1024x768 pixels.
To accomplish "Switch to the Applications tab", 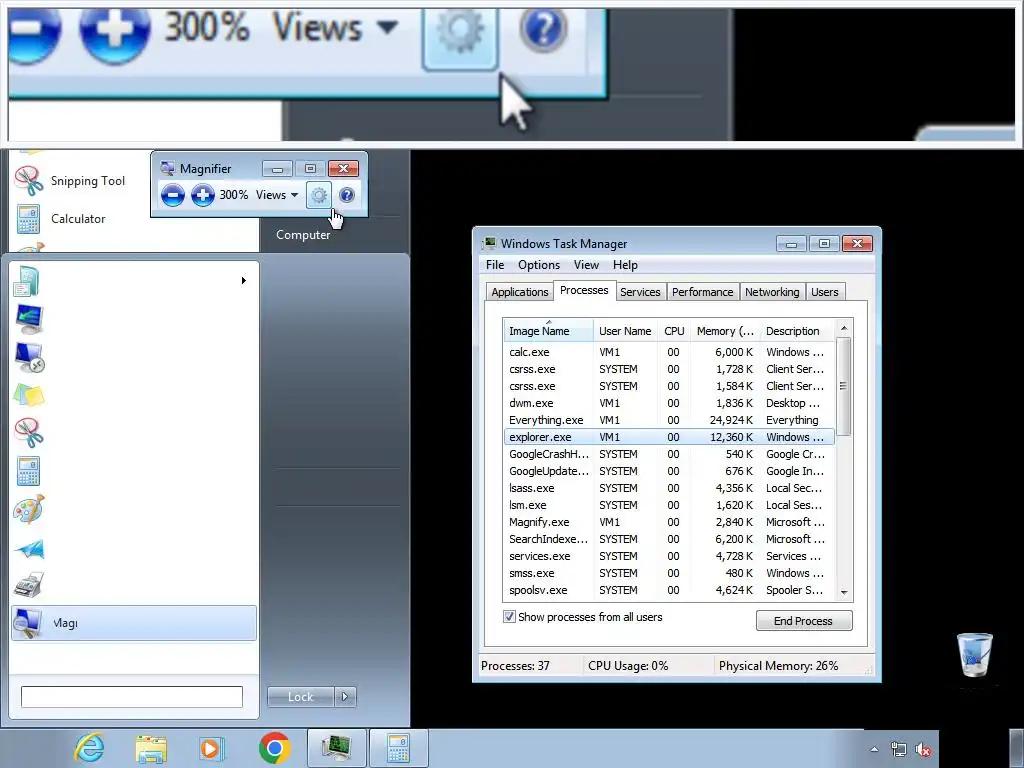I will coord(520,292).
